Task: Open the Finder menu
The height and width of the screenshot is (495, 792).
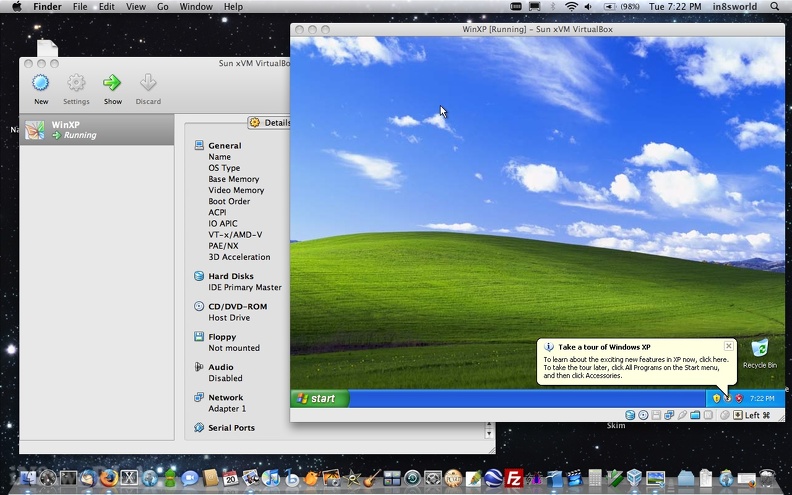Action: tap(47, 7)
